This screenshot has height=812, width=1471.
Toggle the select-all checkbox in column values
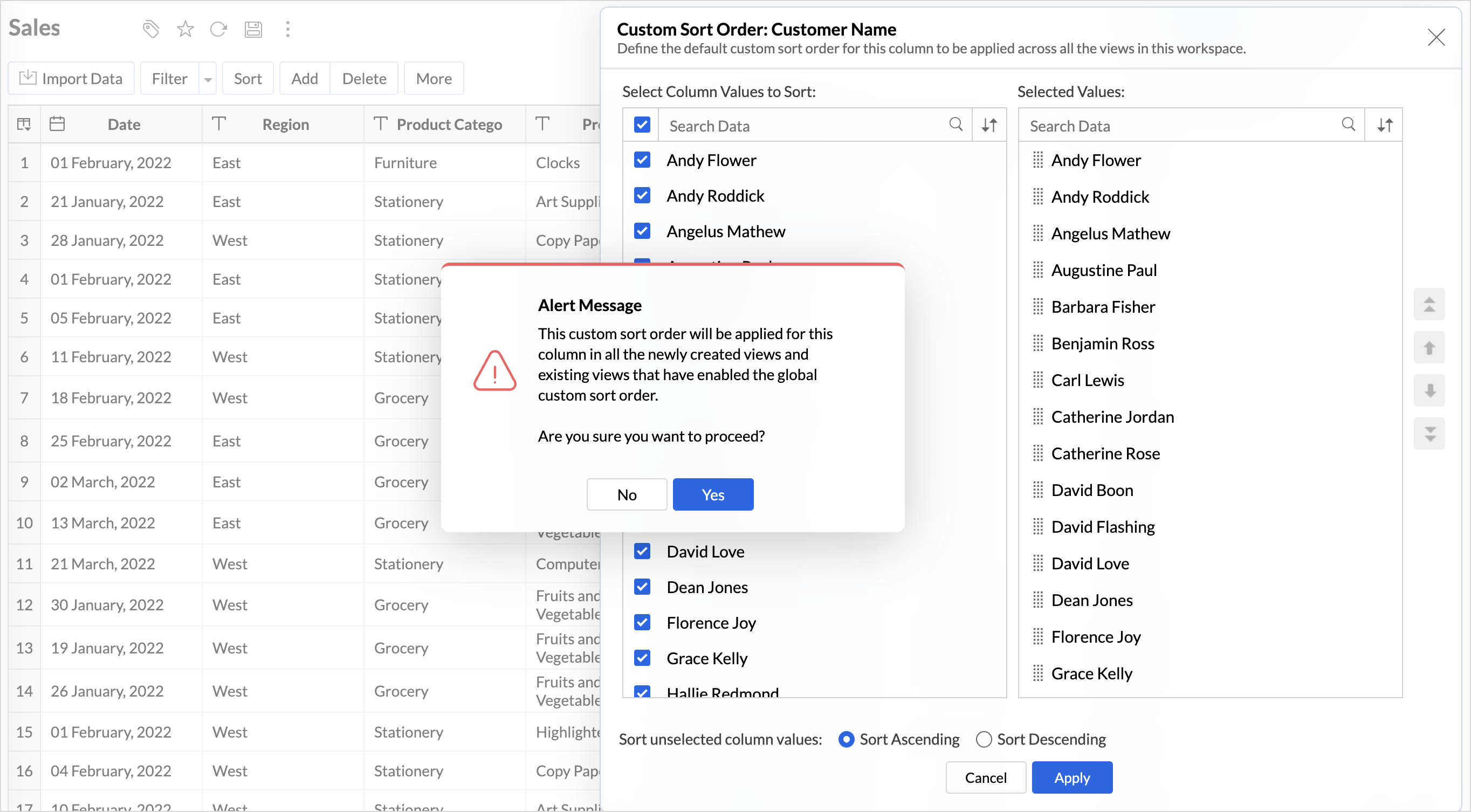pyautogui.click(x=642, y=125)
